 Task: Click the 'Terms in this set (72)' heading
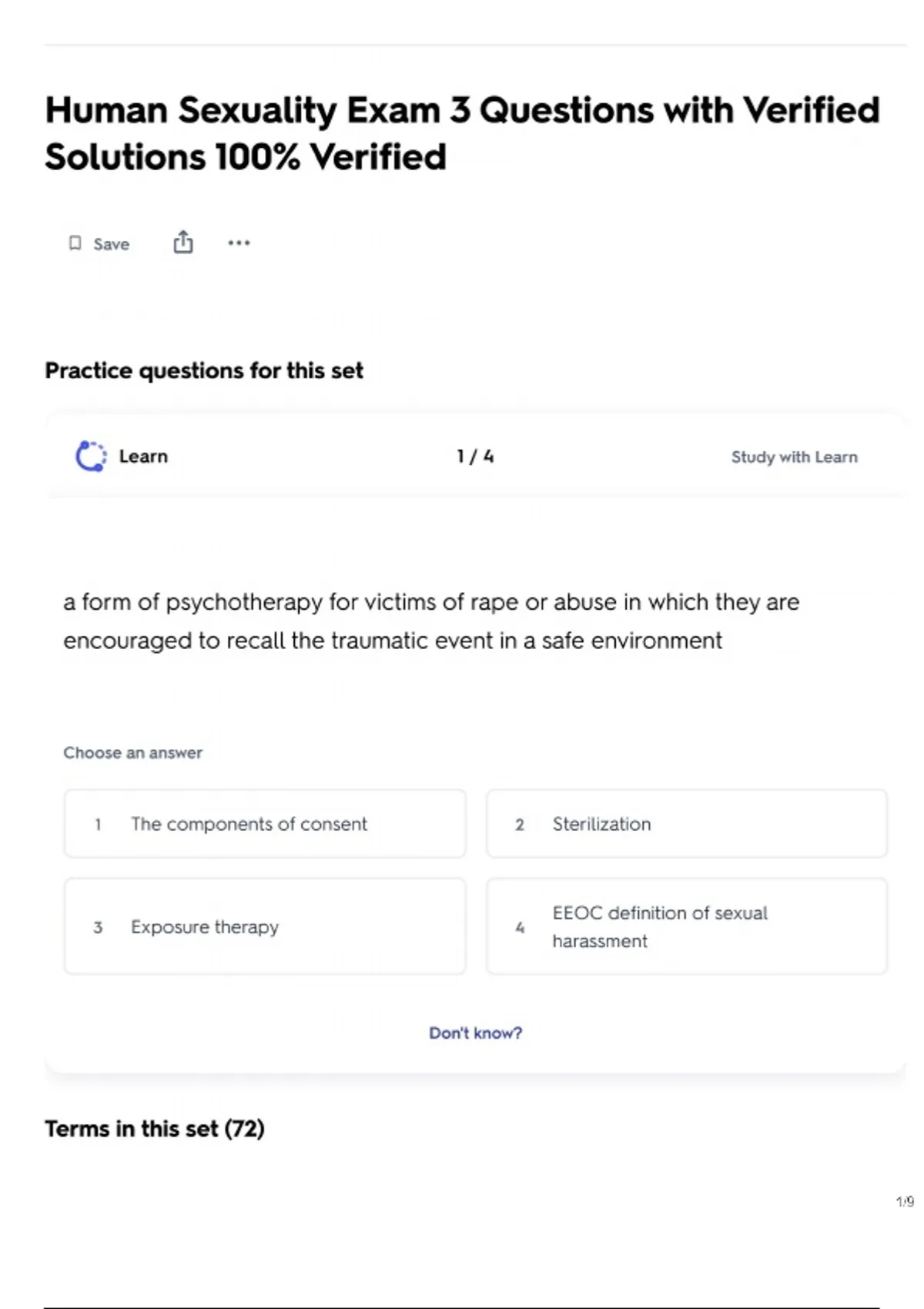tap(155, 1129)
